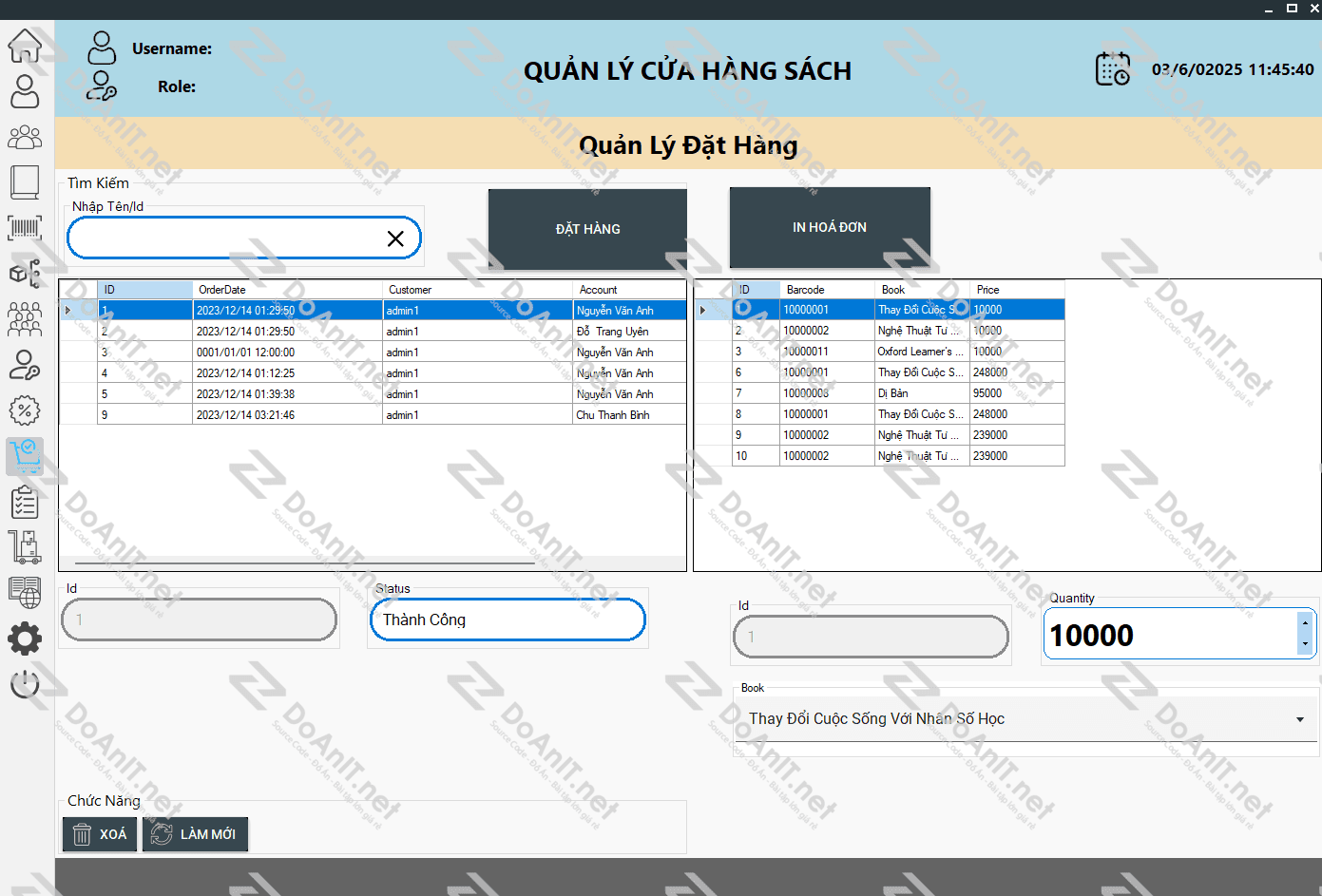Open the discount percent badge icon
The height and width of the screenshot is (896, 1322).
25,410
